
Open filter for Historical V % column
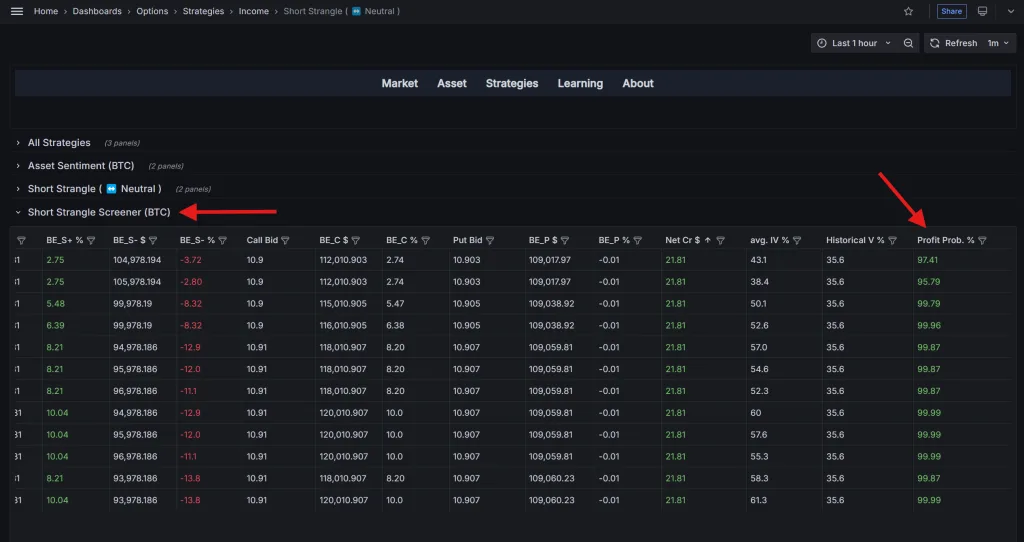pos(892,240)
